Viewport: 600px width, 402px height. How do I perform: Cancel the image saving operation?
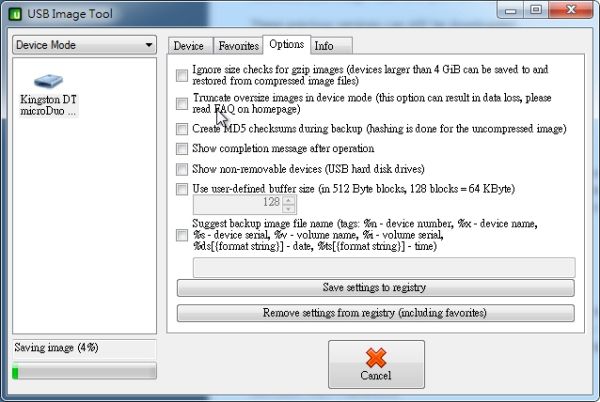tap(376, 365)
